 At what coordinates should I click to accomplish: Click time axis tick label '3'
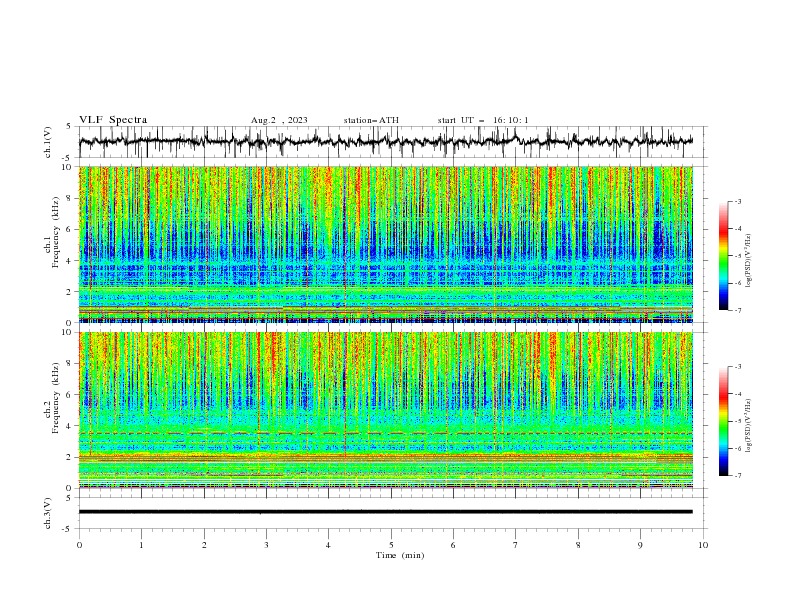coord(266,545)
